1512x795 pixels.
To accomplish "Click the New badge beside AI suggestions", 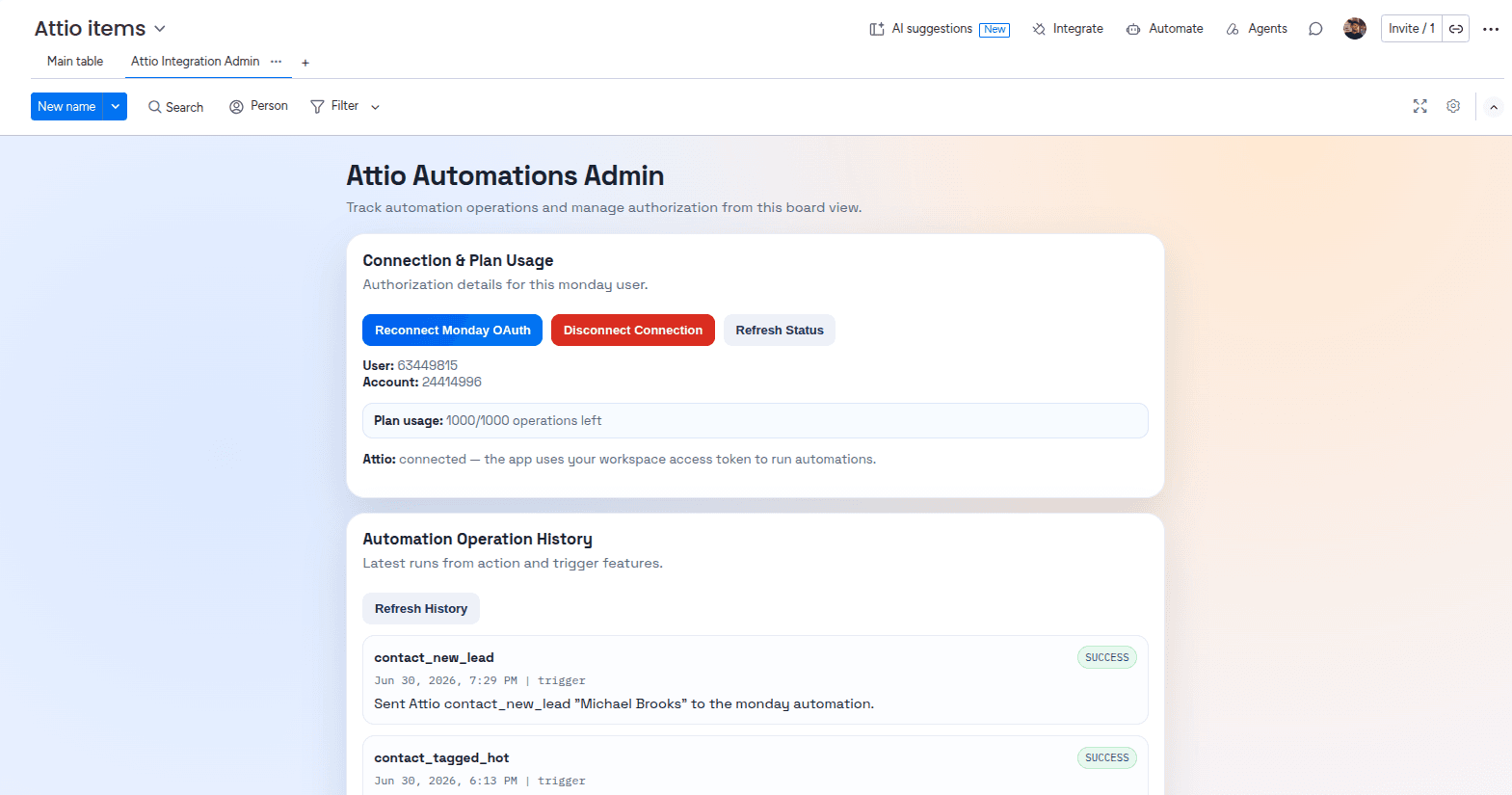I will click(995, 30).
